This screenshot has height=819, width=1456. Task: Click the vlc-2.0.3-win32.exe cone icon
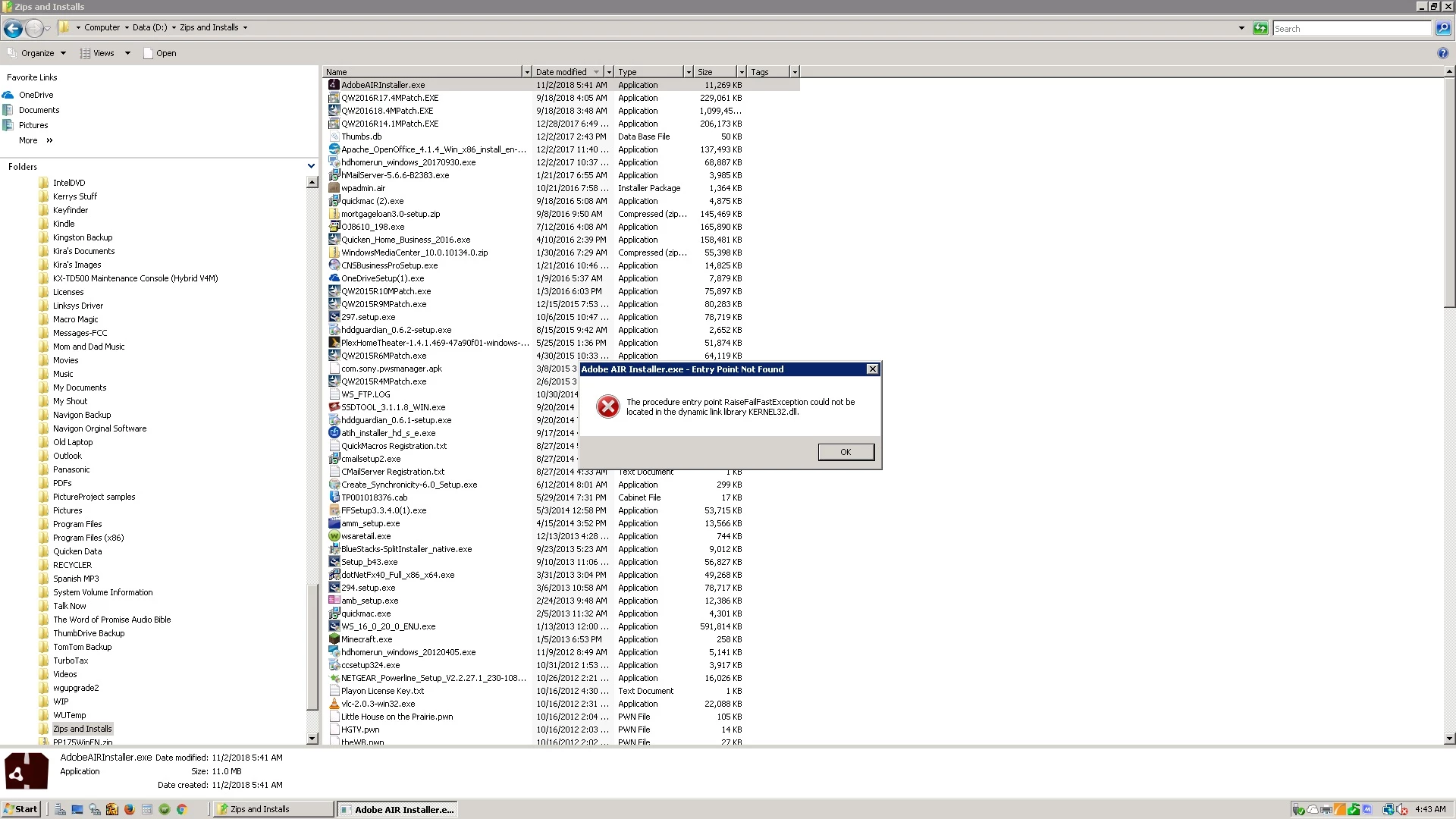(x=334, y=704)
